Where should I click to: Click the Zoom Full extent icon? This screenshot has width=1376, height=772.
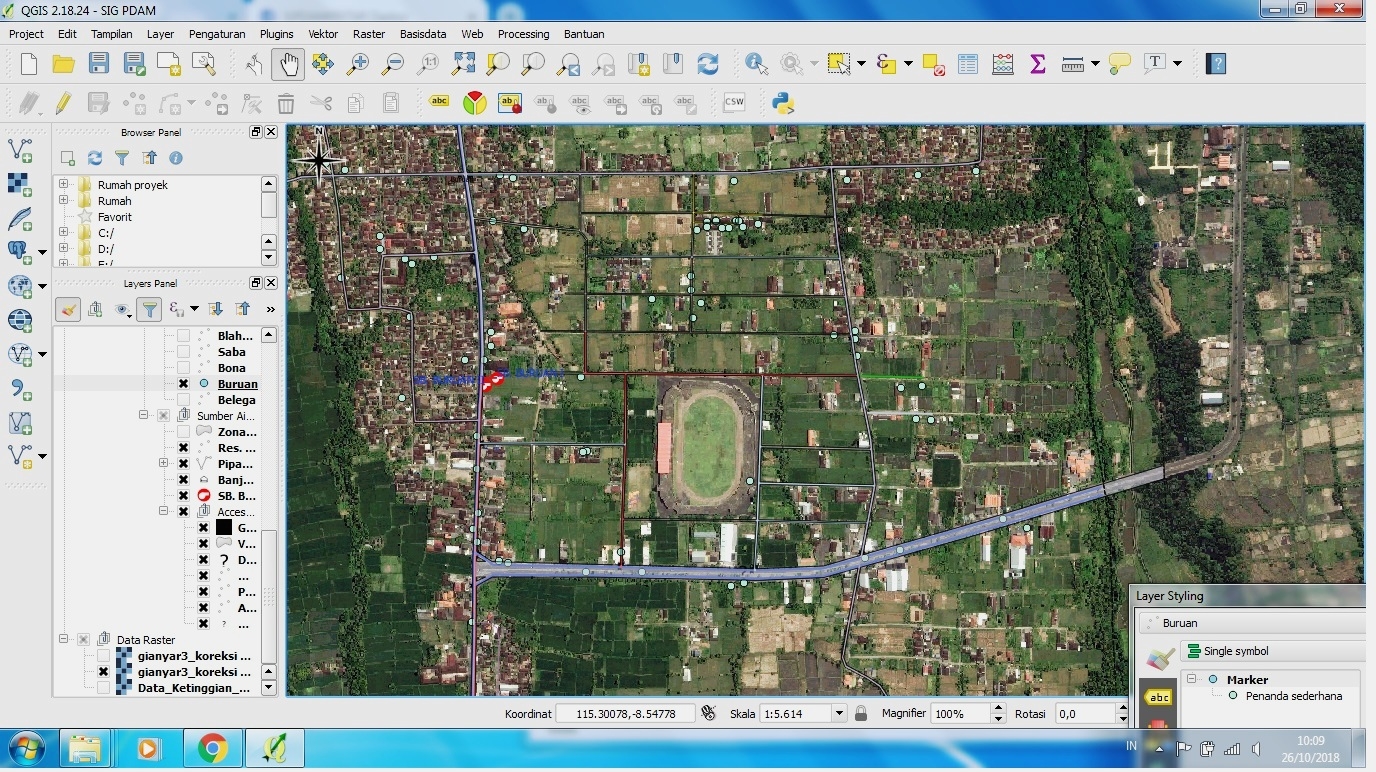point(463,63)
